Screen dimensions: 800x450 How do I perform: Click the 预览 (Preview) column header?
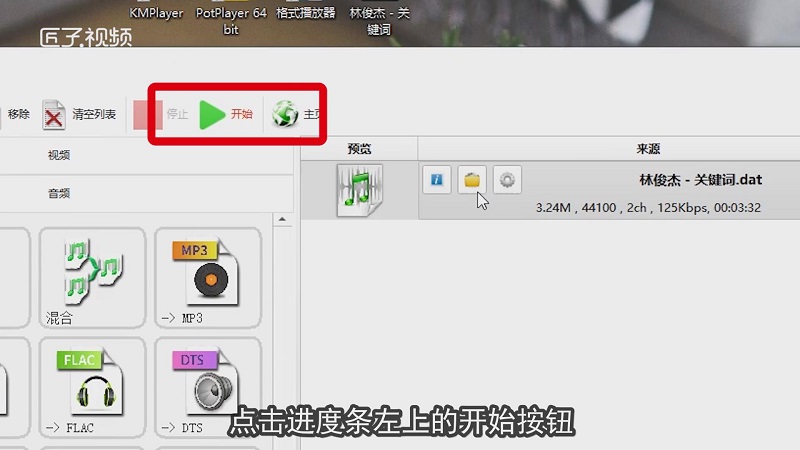pyautogui.click(x=359, y=149)
